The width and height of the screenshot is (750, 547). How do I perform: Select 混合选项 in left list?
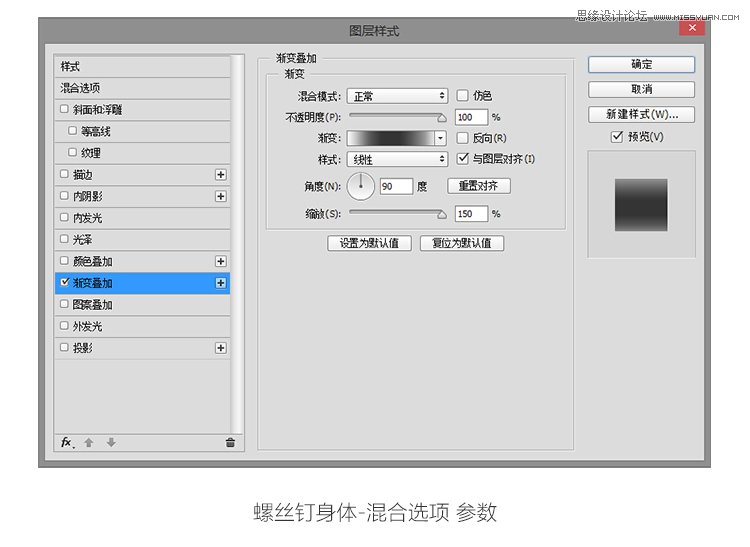click(x=143, y=88)
